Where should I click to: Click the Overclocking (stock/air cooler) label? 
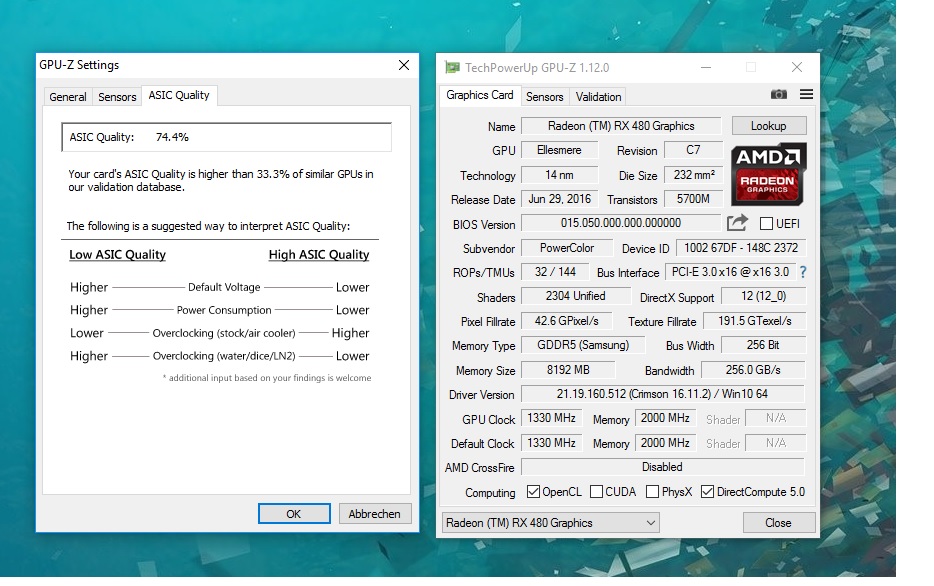coord(224,333)
